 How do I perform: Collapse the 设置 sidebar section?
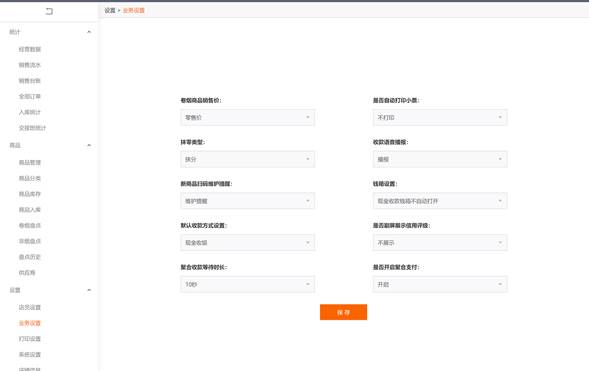pos(89,290)
